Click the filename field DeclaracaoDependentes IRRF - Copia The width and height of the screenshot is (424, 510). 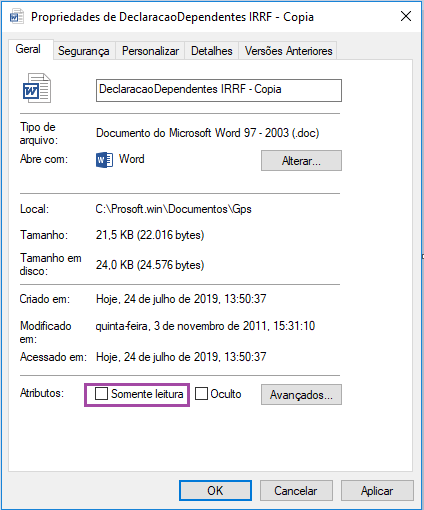click(219, 90)
